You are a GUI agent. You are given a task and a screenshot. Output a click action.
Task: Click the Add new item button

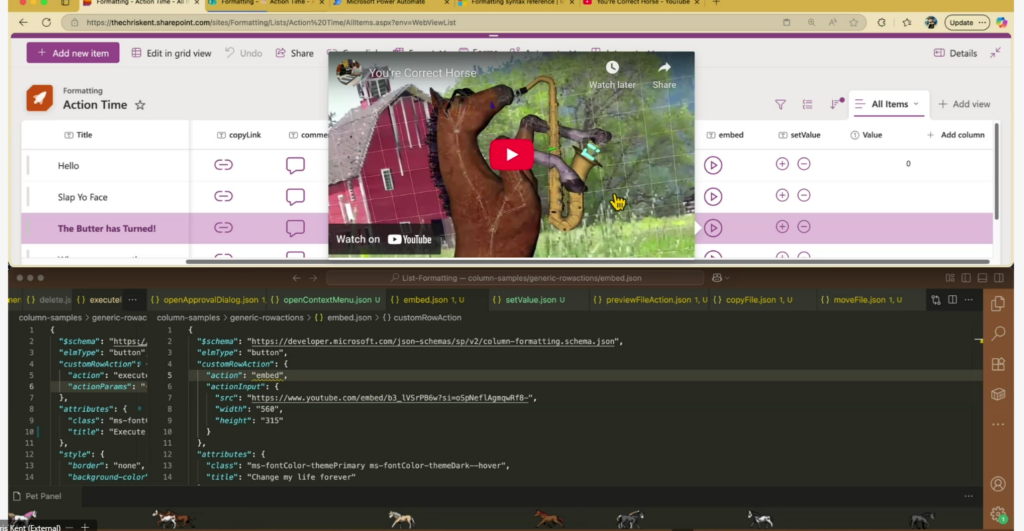(x=73, y=53)
